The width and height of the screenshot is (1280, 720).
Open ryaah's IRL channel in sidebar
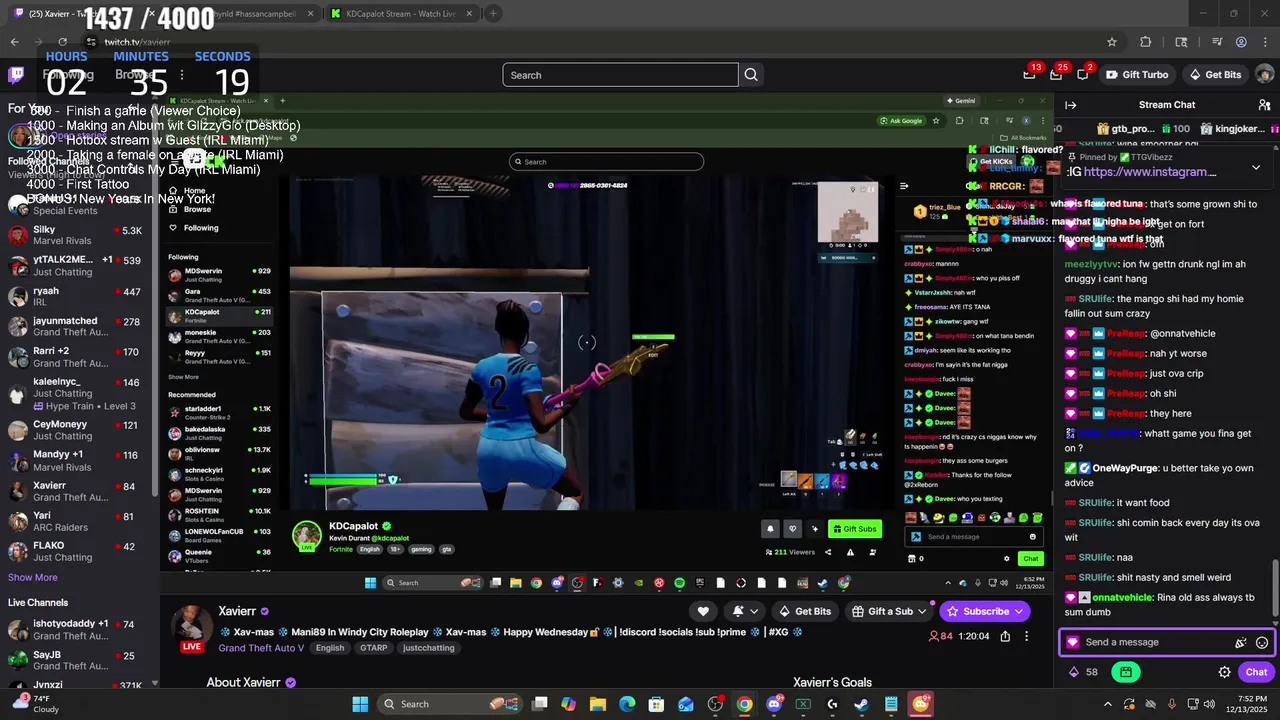(x=77, y=297)
